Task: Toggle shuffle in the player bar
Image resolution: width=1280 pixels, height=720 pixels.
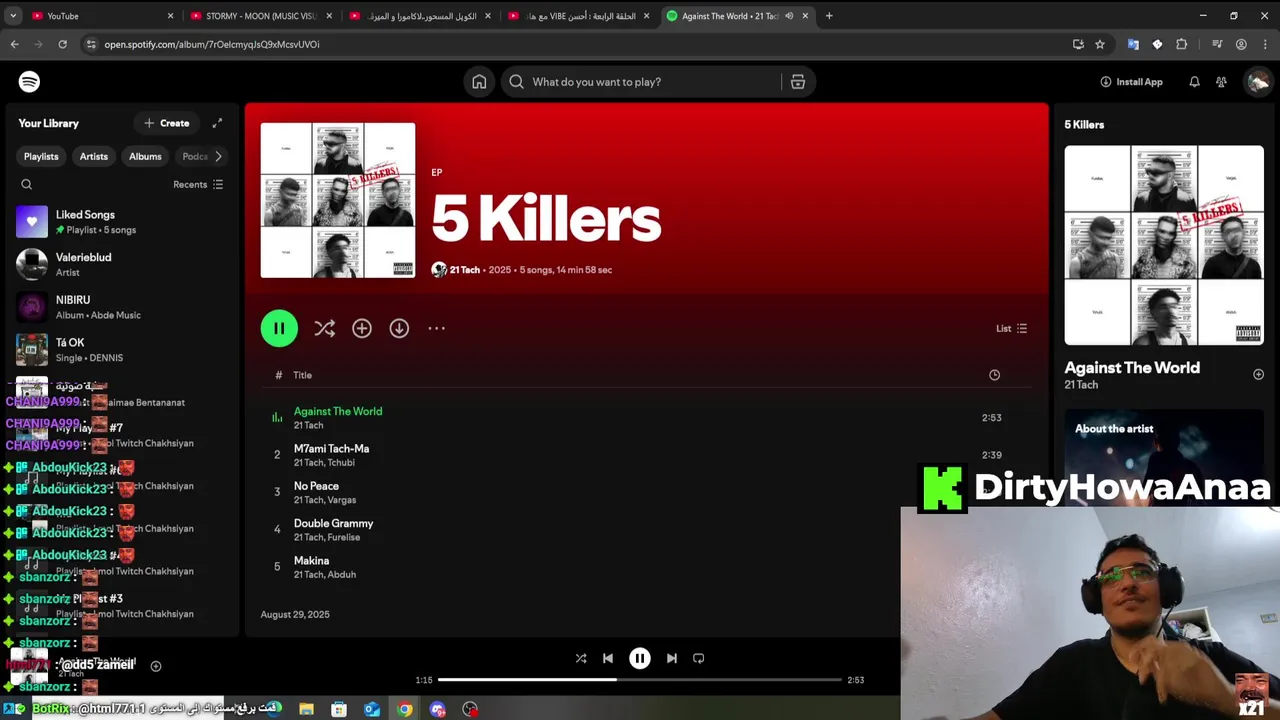Action: click(x=581, y=658)
